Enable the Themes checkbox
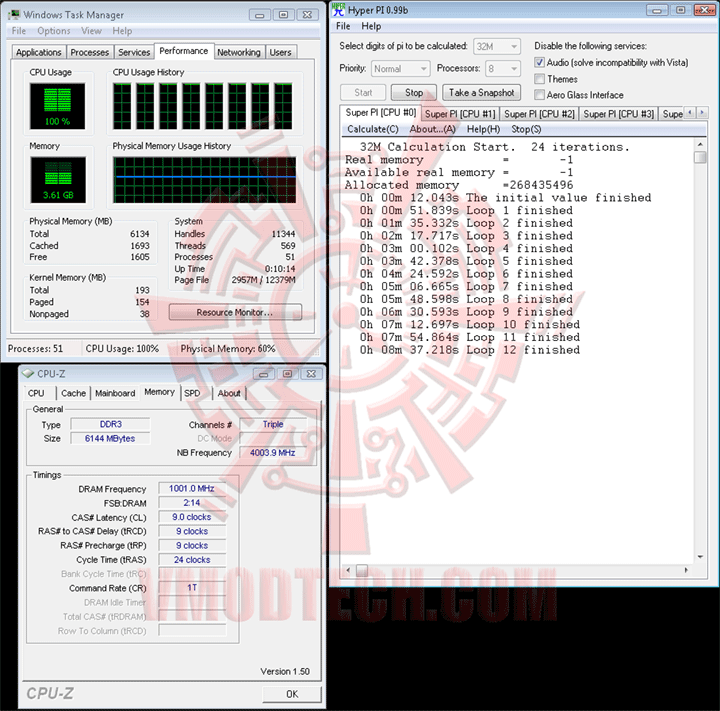 click(540, 79)
